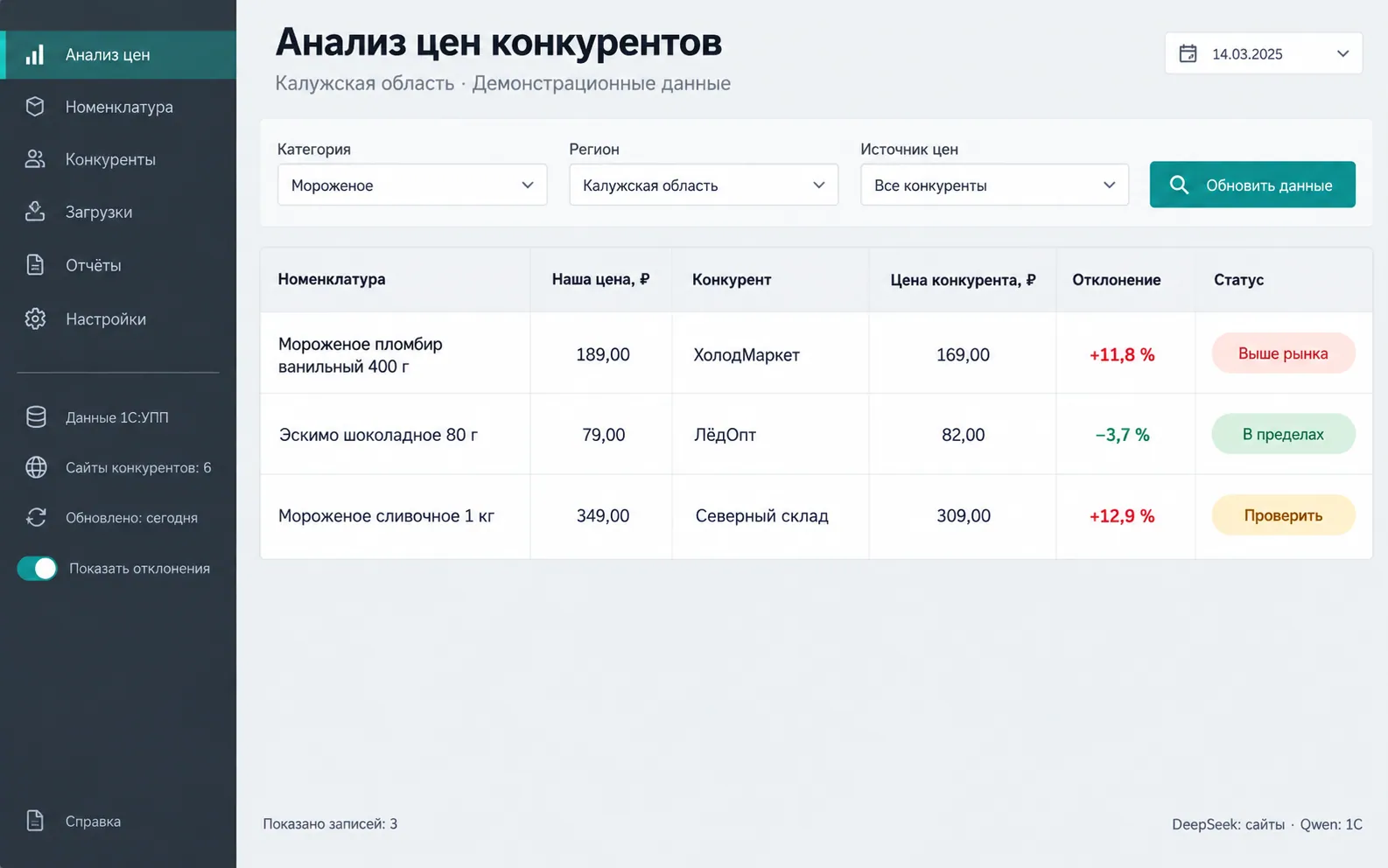The image size is (1388, 868).
Task: Click the magnifier icon on Обновить данные
Action: [1179, 185]
